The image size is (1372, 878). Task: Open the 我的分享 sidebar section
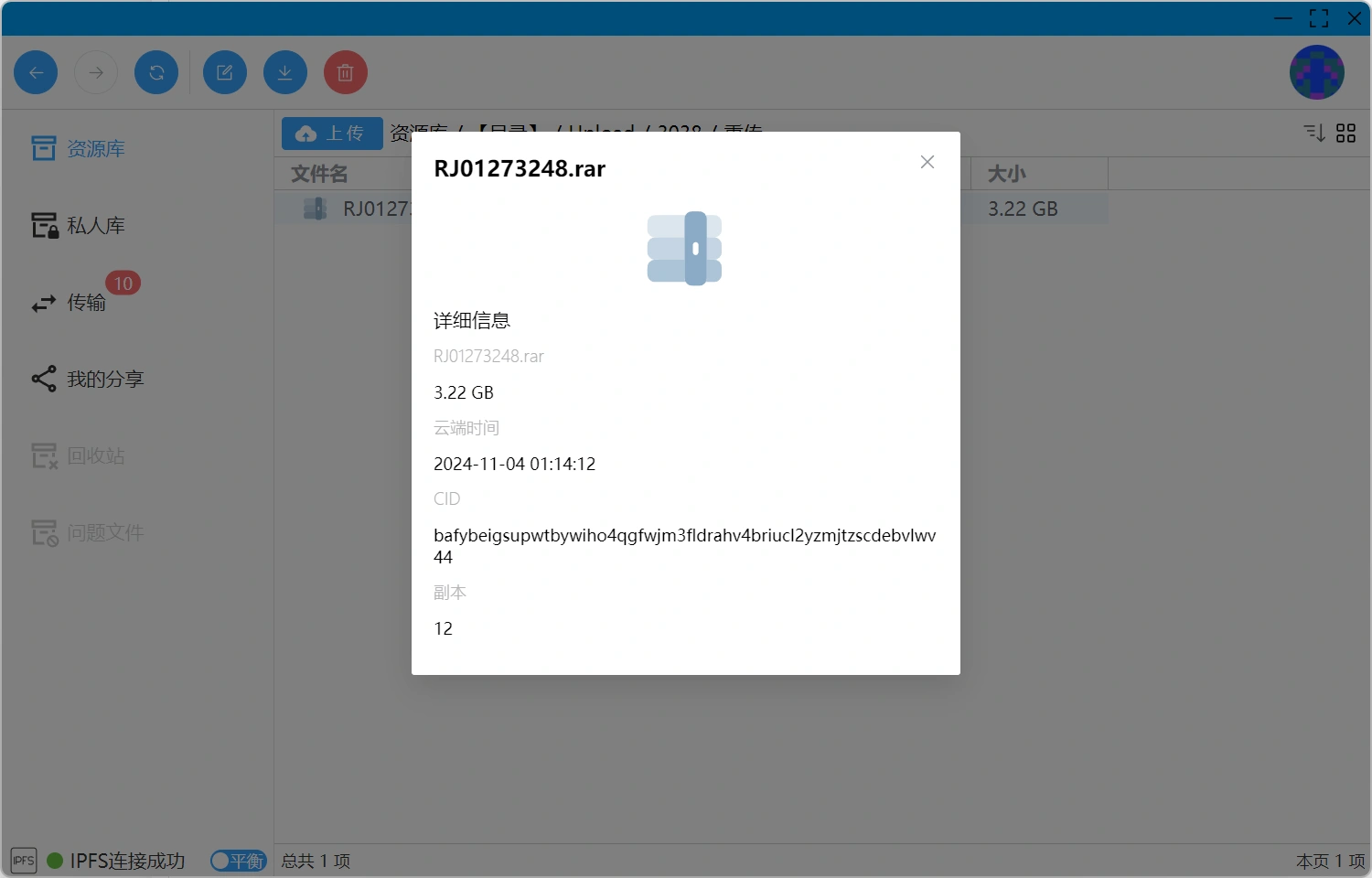[x=88, y=379]
